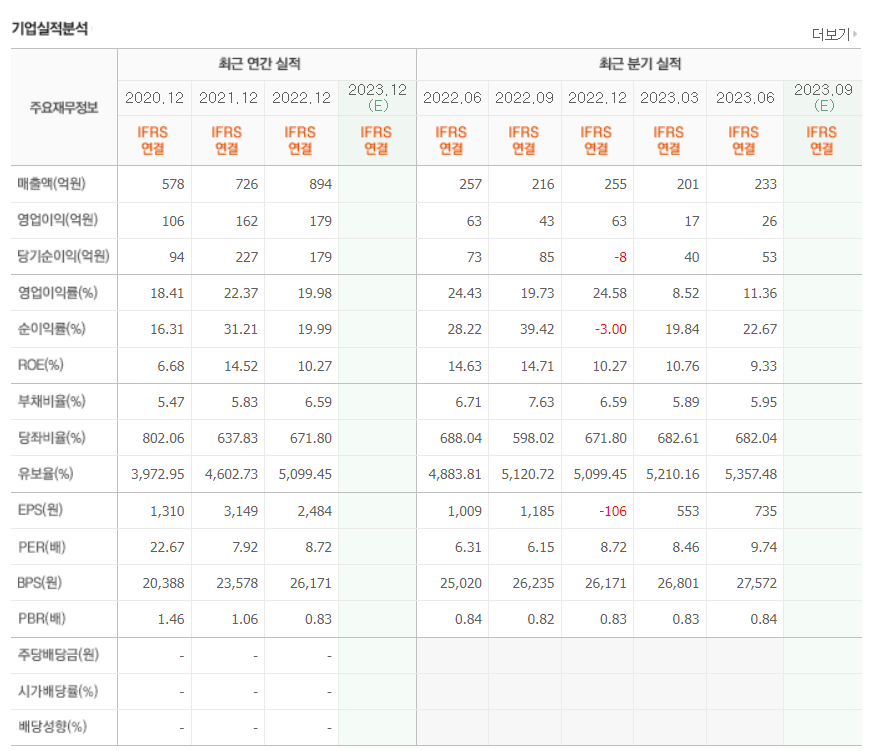Click the reserve ratio value 5,357.48
The height and width of the screenshot is (751, 871).
751,474
